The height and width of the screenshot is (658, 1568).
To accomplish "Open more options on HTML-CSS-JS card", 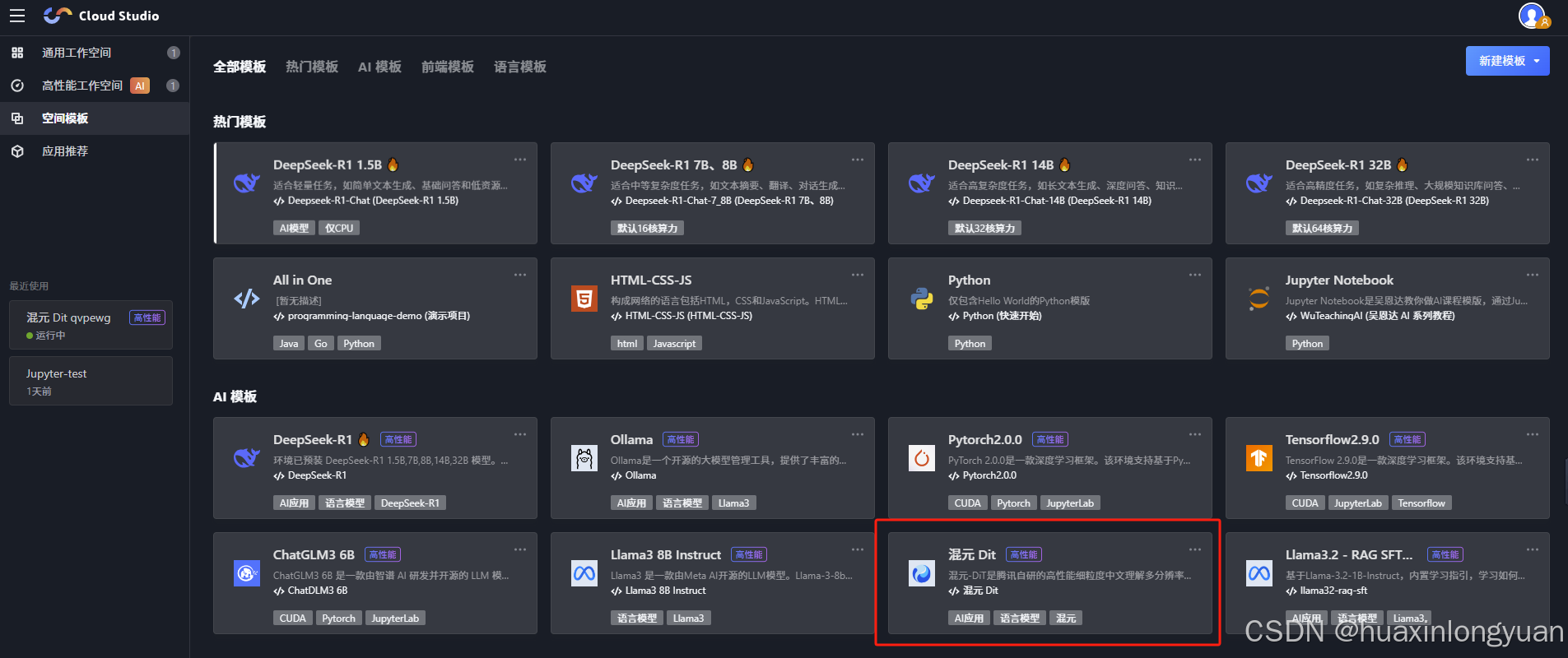I will click(858, 275).
